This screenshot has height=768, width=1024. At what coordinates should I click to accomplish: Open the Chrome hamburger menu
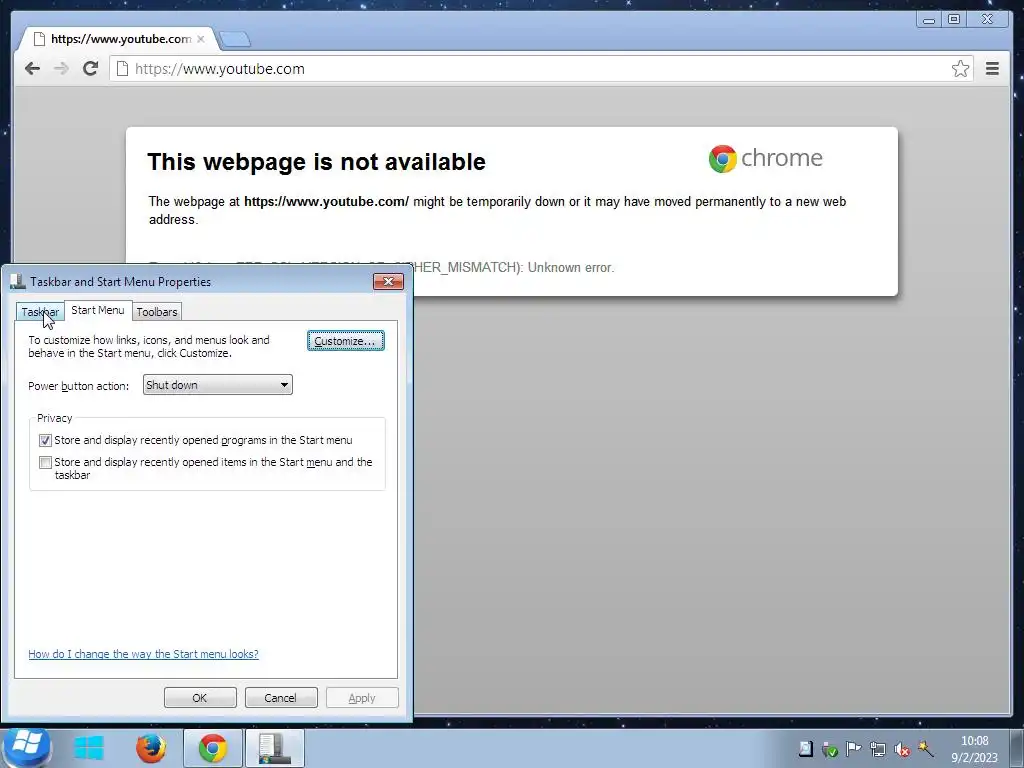(x=992, y=69)
